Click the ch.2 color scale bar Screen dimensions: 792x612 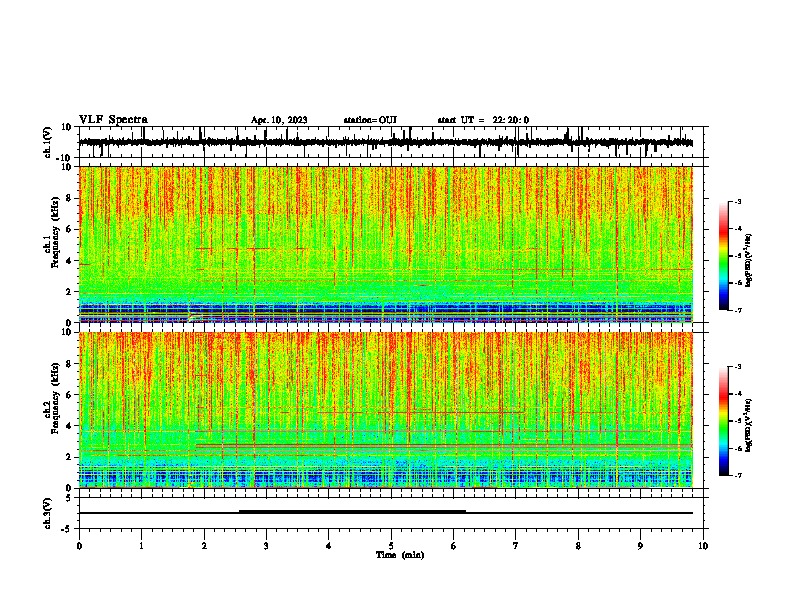(x=723, y=421)
